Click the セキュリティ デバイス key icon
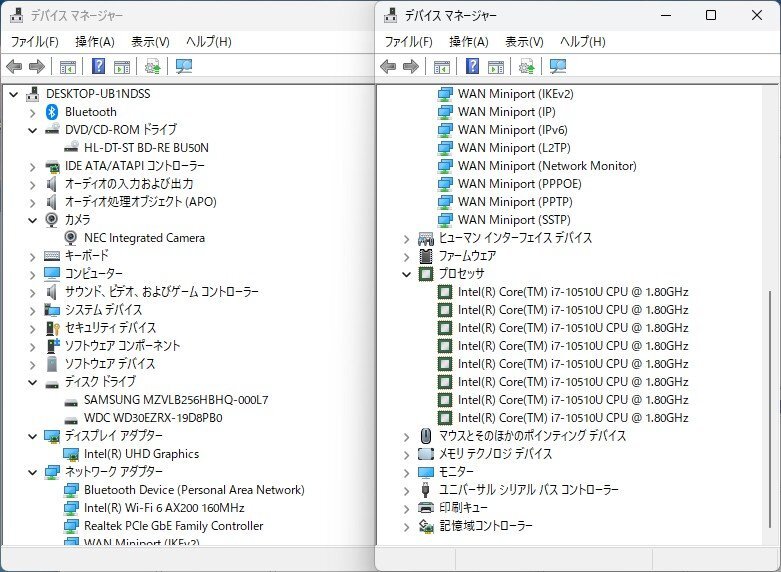Viewport: 781px width, 572px height. point(52,328)
